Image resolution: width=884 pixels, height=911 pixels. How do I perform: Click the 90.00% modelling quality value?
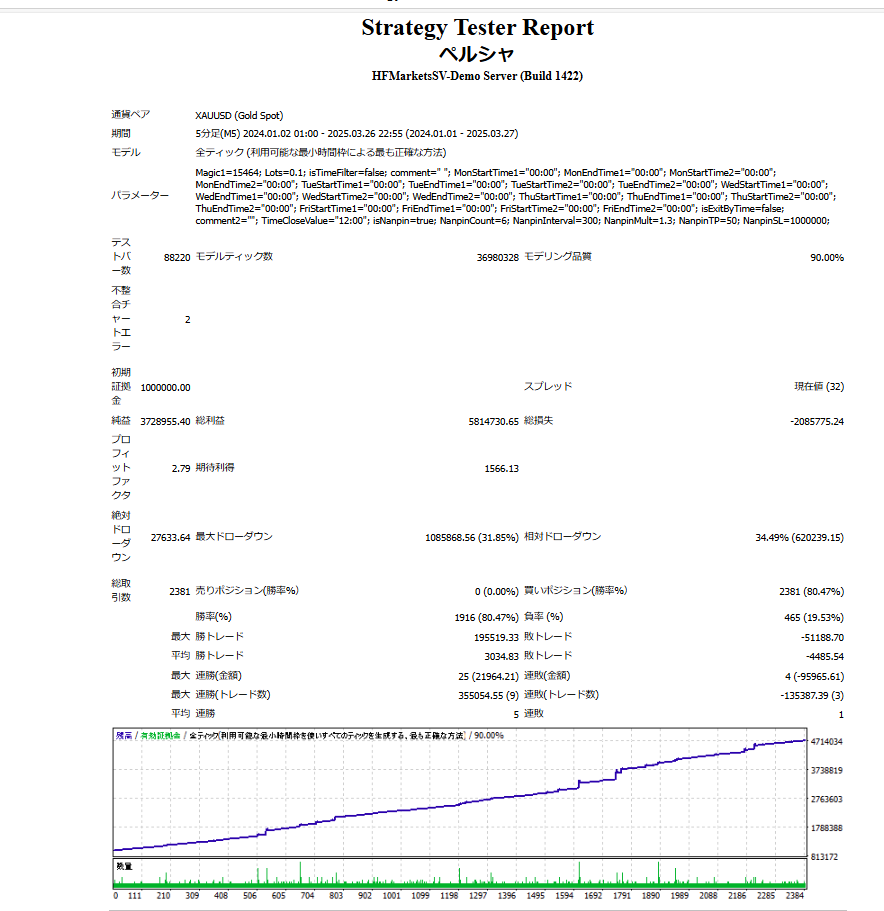click(827, 257)
